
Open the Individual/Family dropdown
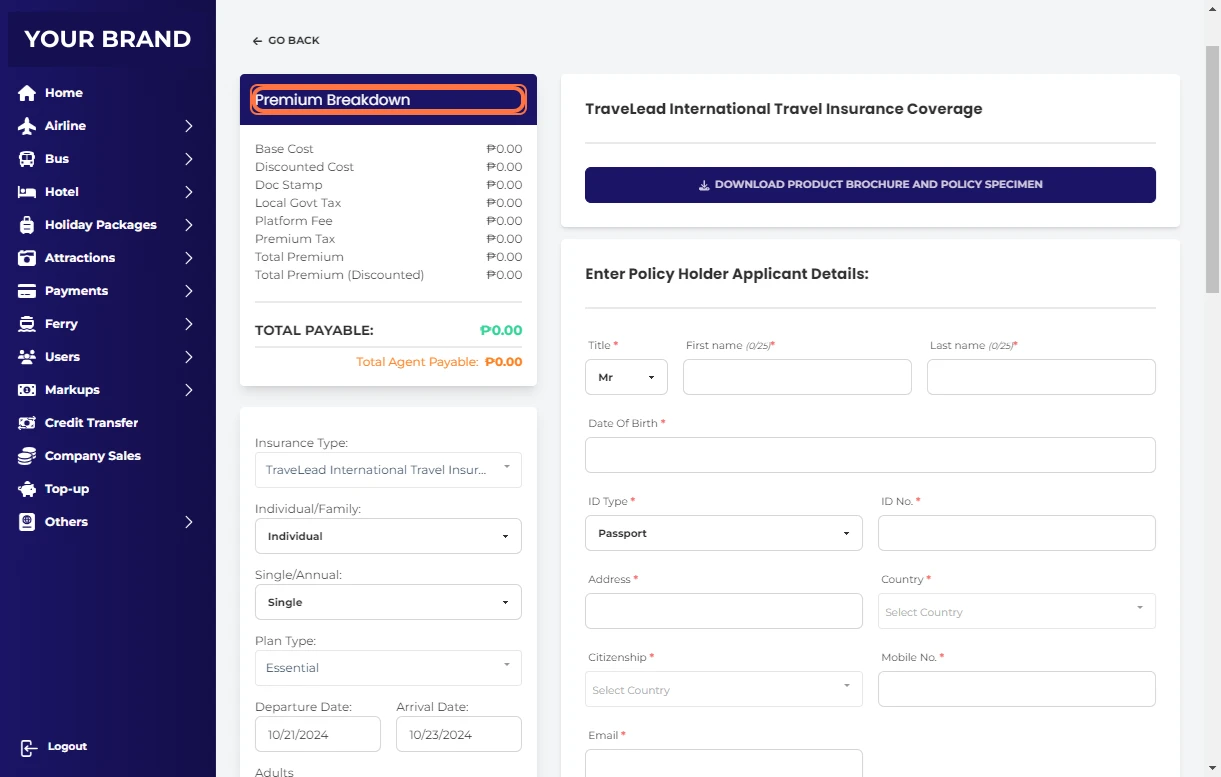click(x=388, y=536)
